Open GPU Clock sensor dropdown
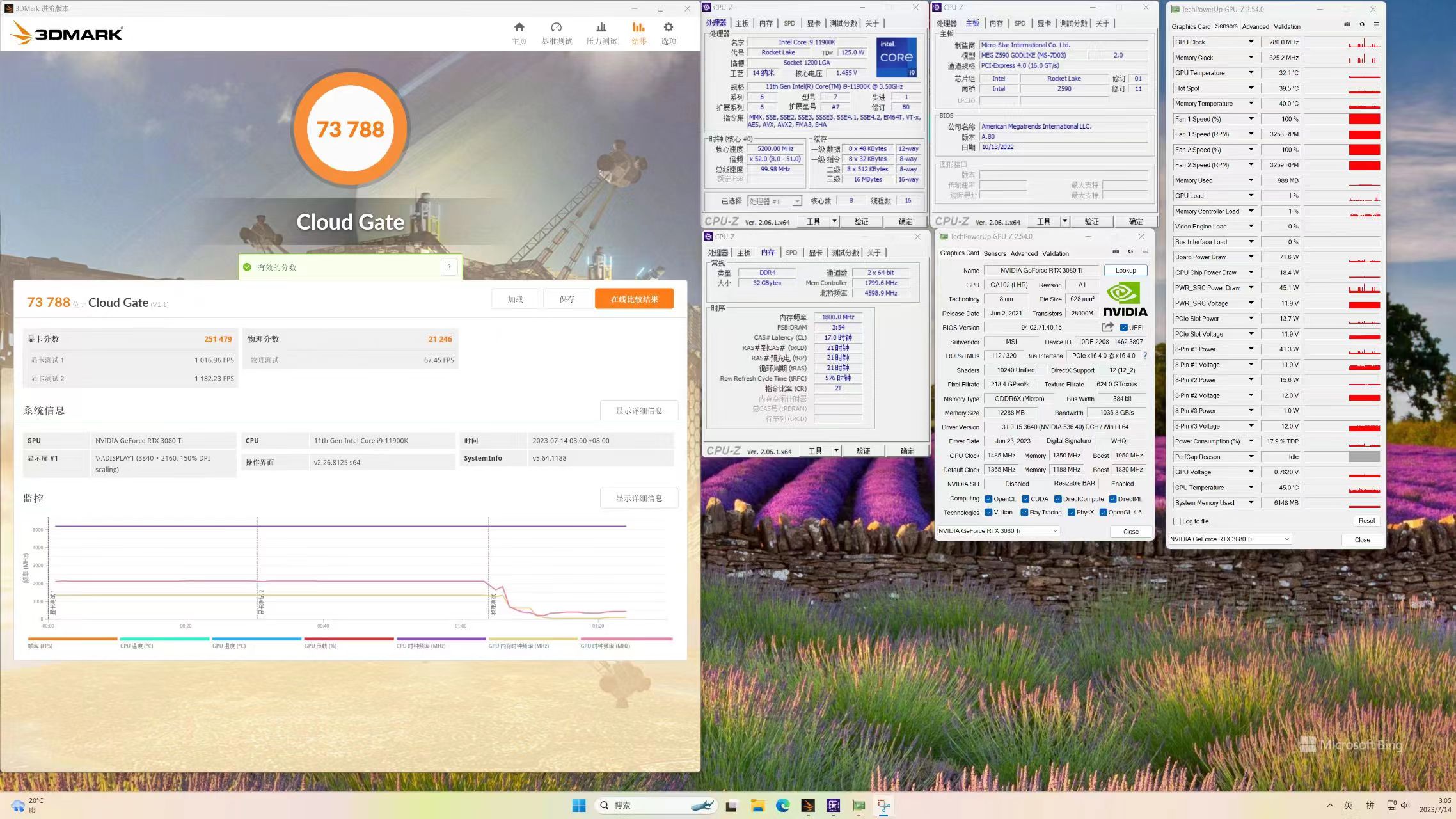 (1251, 42)
